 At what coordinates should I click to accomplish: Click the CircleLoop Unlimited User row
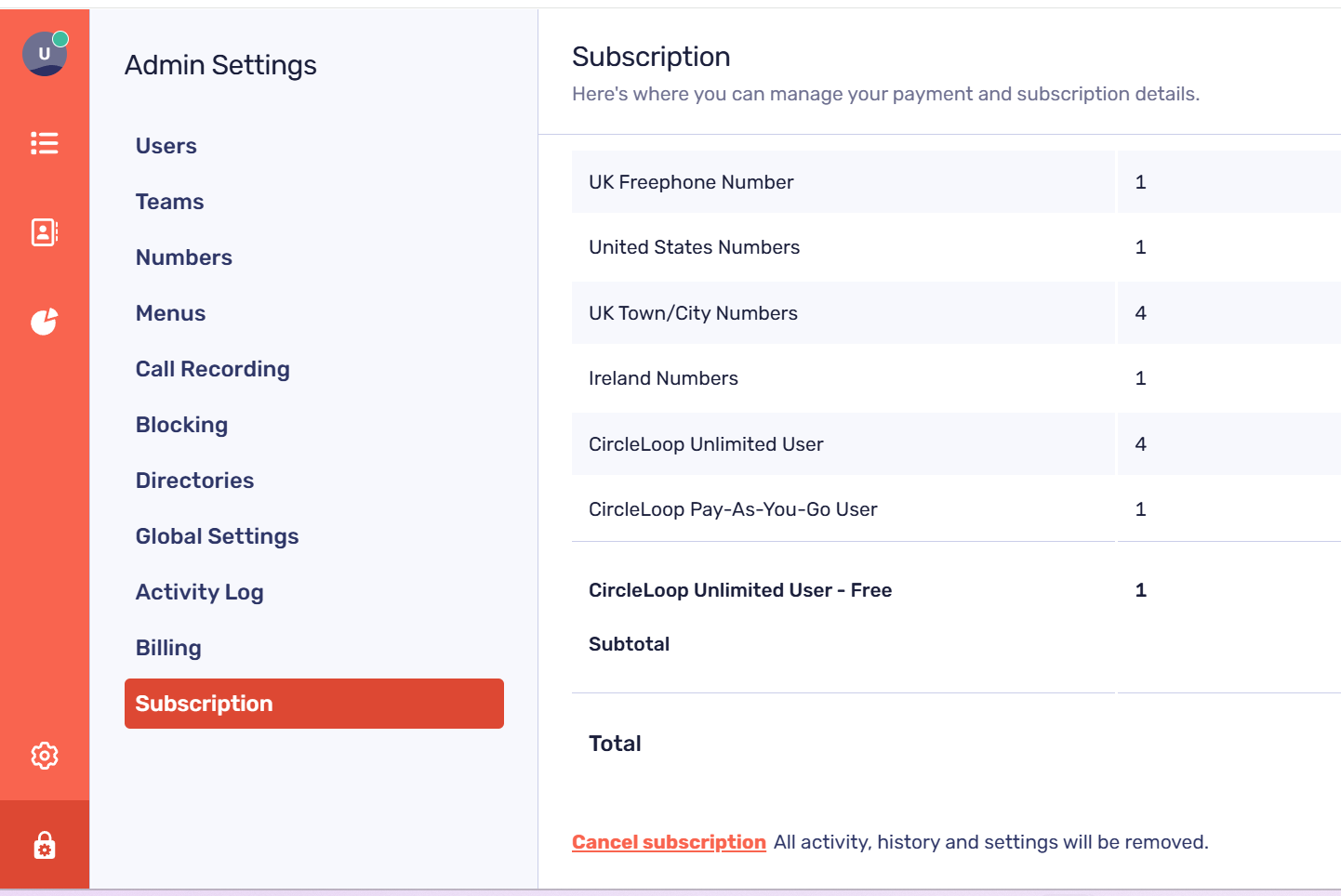842,444
